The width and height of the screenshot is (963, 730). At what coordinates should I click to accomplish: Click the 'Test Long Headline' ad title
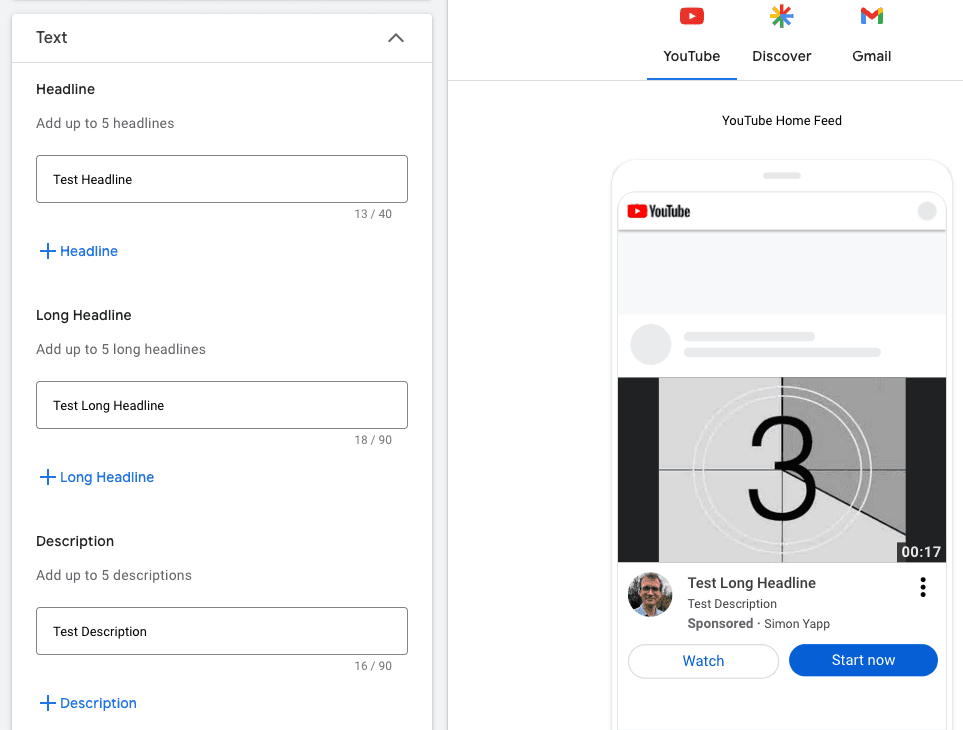pos(751,583)
